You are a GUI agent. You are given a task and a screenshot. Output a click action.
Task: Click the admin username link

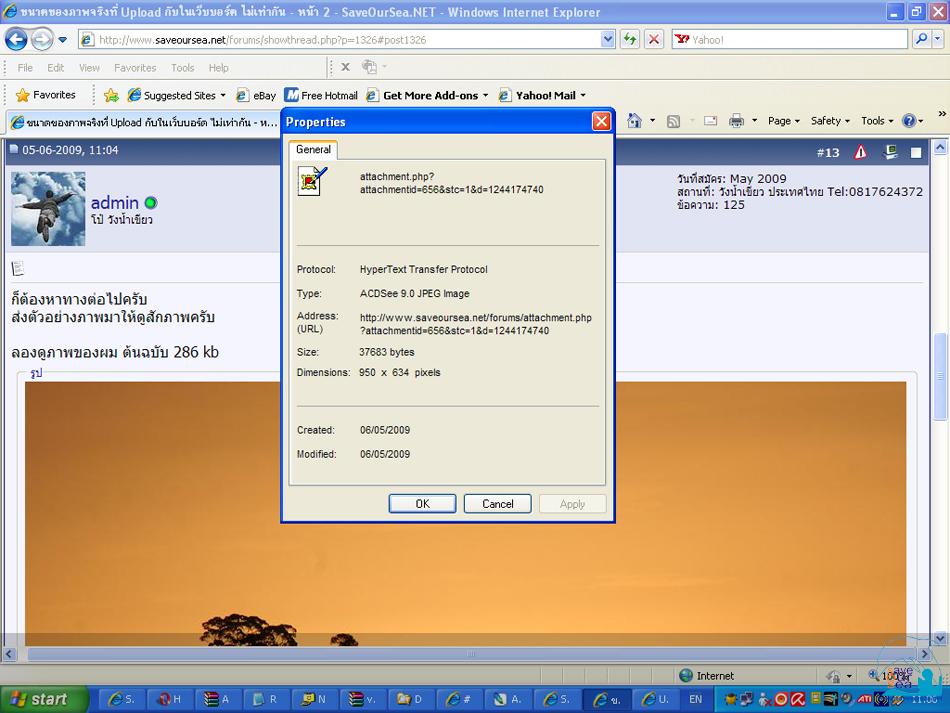click(x=115, y=203)
